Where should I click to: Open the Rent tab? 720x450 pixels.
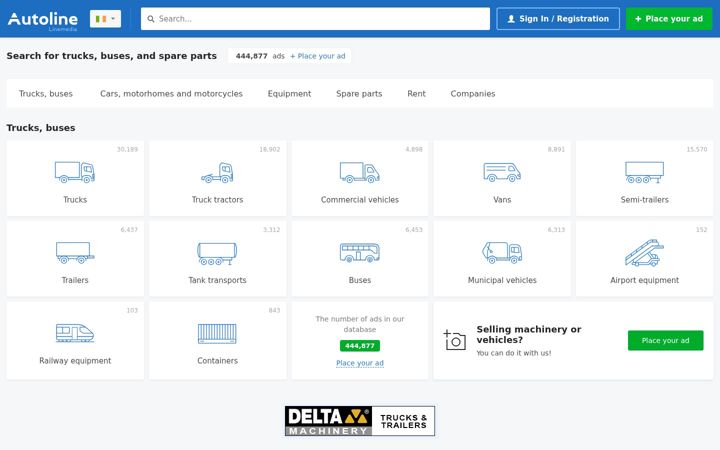click(x=416, y=94)
